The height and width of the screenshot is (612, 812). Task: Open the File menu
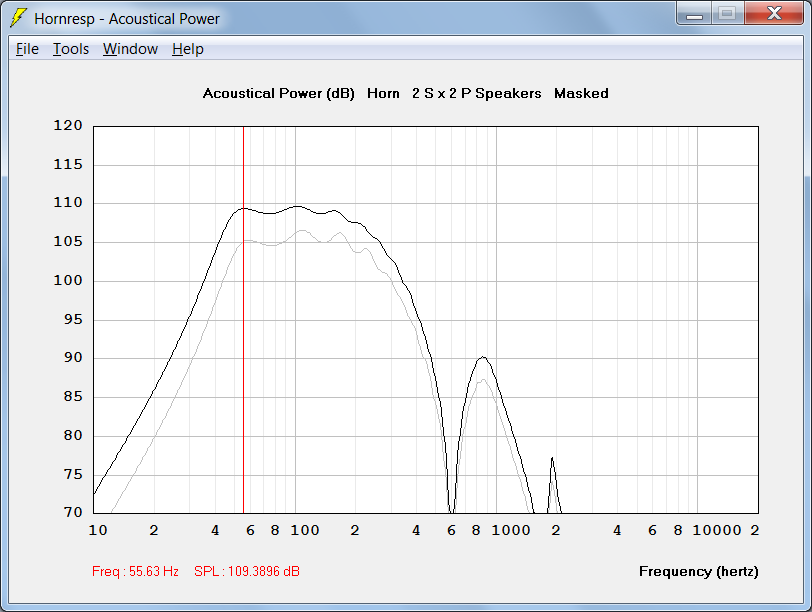(27, 49)
